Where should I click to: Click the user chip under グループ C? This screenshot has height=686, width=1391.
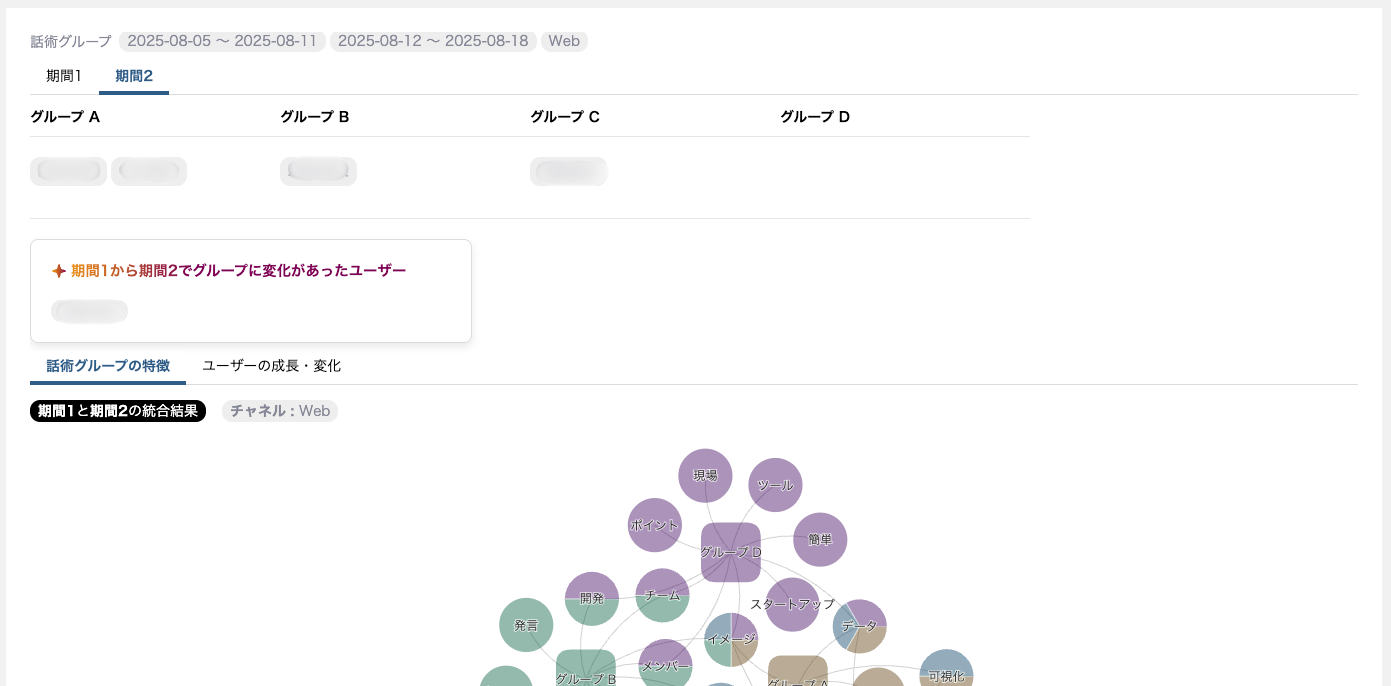(x=568, y=172)
